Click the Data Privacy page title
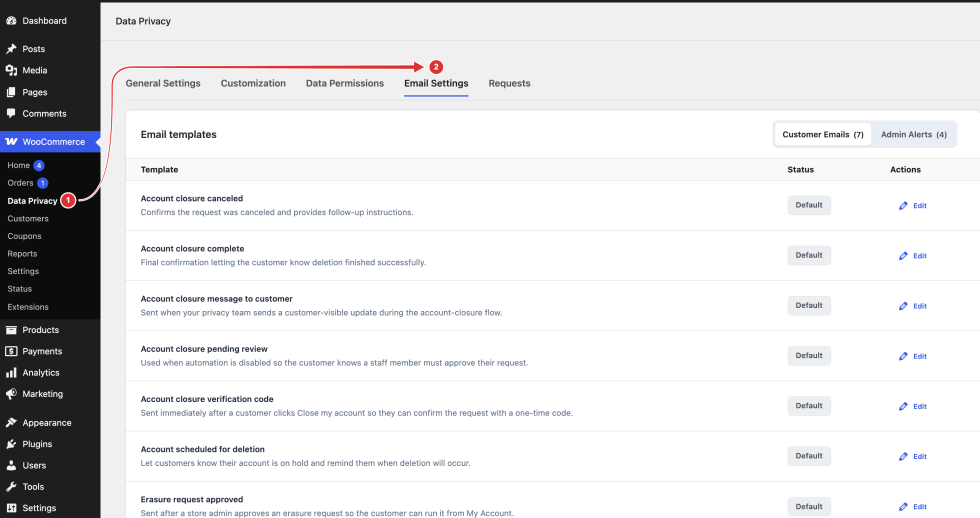This screenshot has height=518, width=980. (x=143, y=21)
